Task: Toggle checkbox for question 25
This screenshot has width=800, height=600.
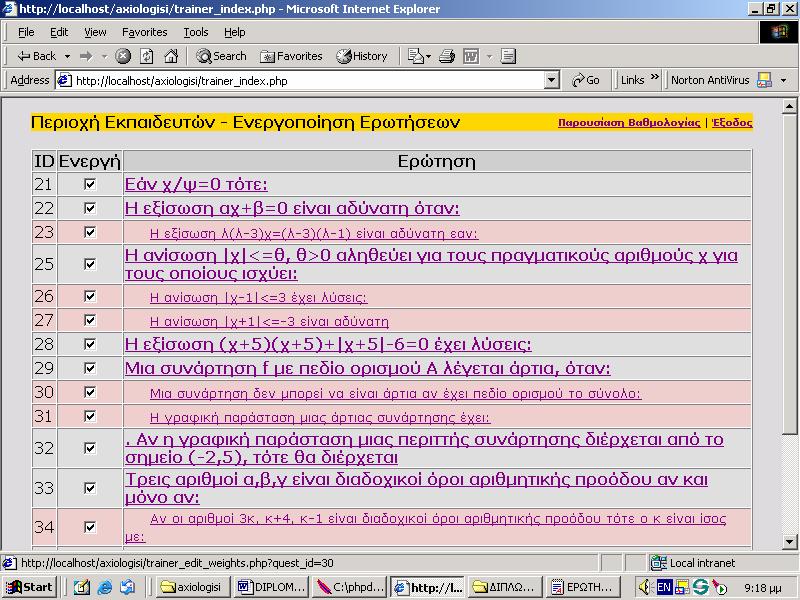Action: pyautogui.click(x=90, y=264)
